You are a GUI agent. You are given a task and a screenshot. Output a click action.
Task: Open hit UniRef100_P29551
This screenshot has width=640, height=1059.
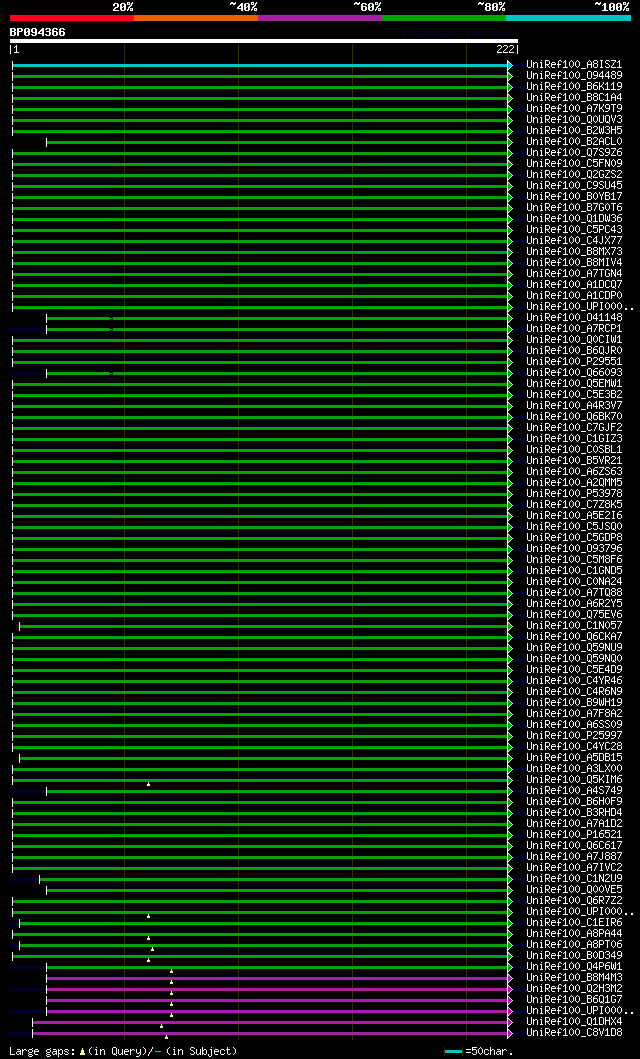point(575,361)
